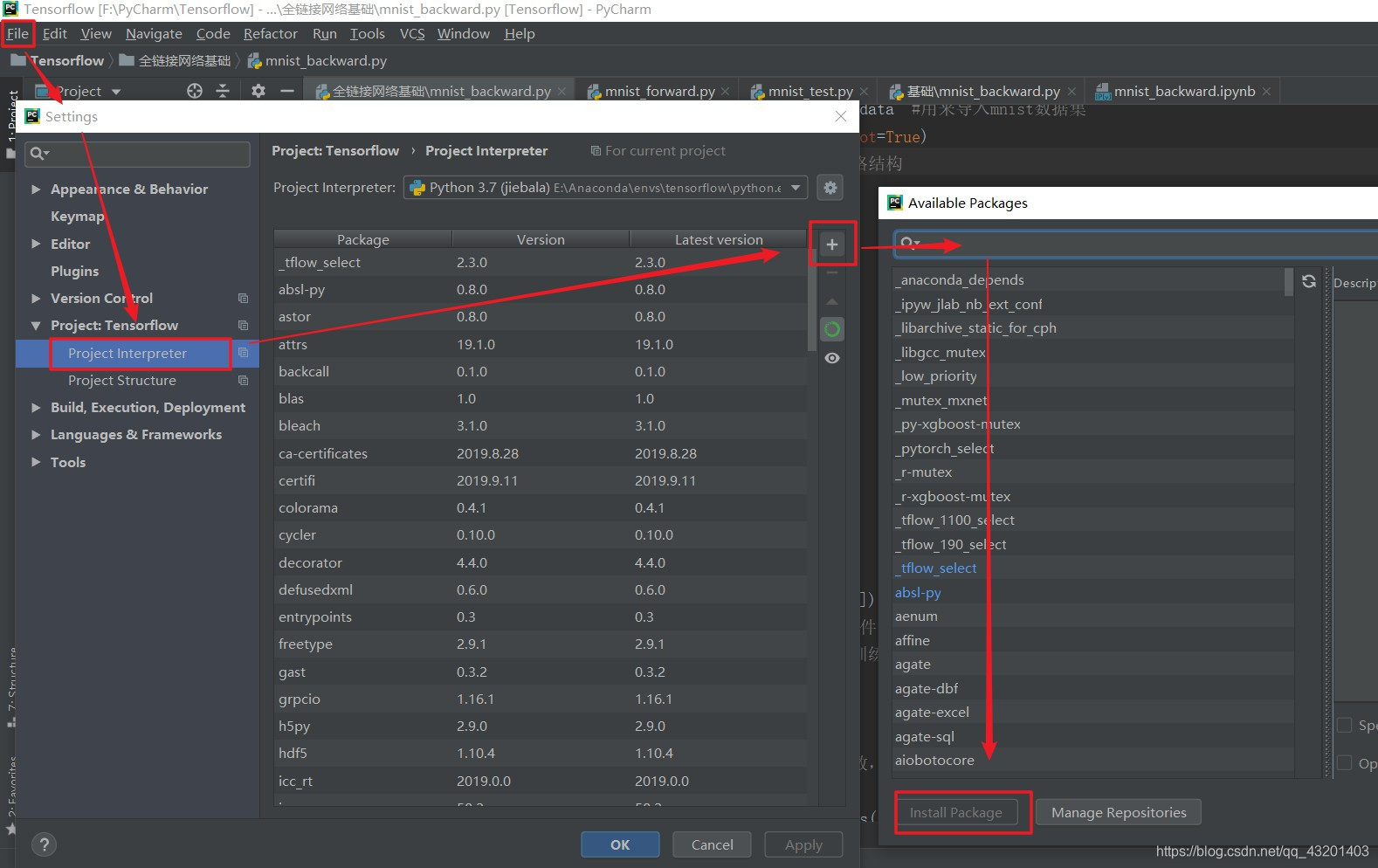Screen dimensions: 1378x868
Task: Select Project Structure in settings tree
Action: (122, 381)
